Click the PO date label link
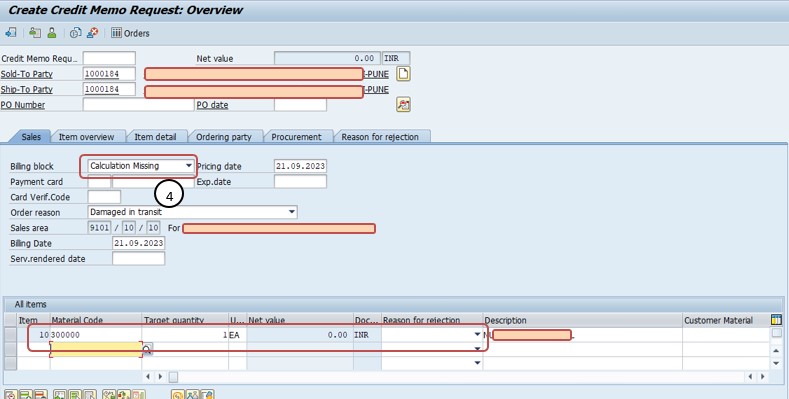Image resolution: width=789 pixels, height=399 pixels. coord(212,105)
